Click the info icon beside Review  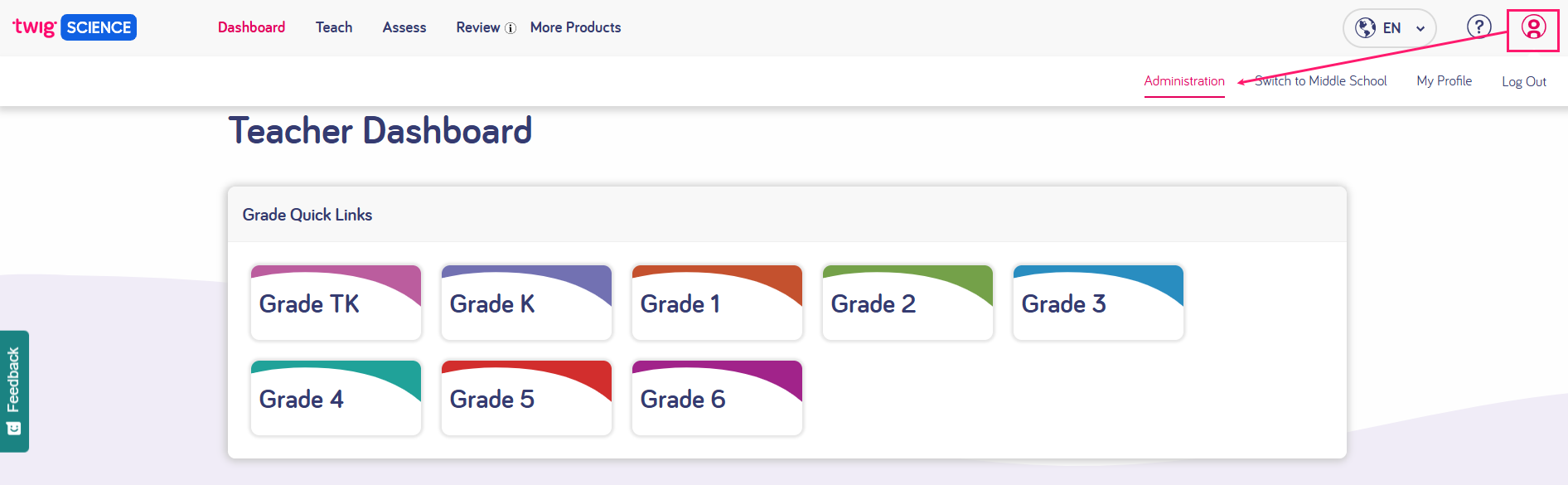511,28
